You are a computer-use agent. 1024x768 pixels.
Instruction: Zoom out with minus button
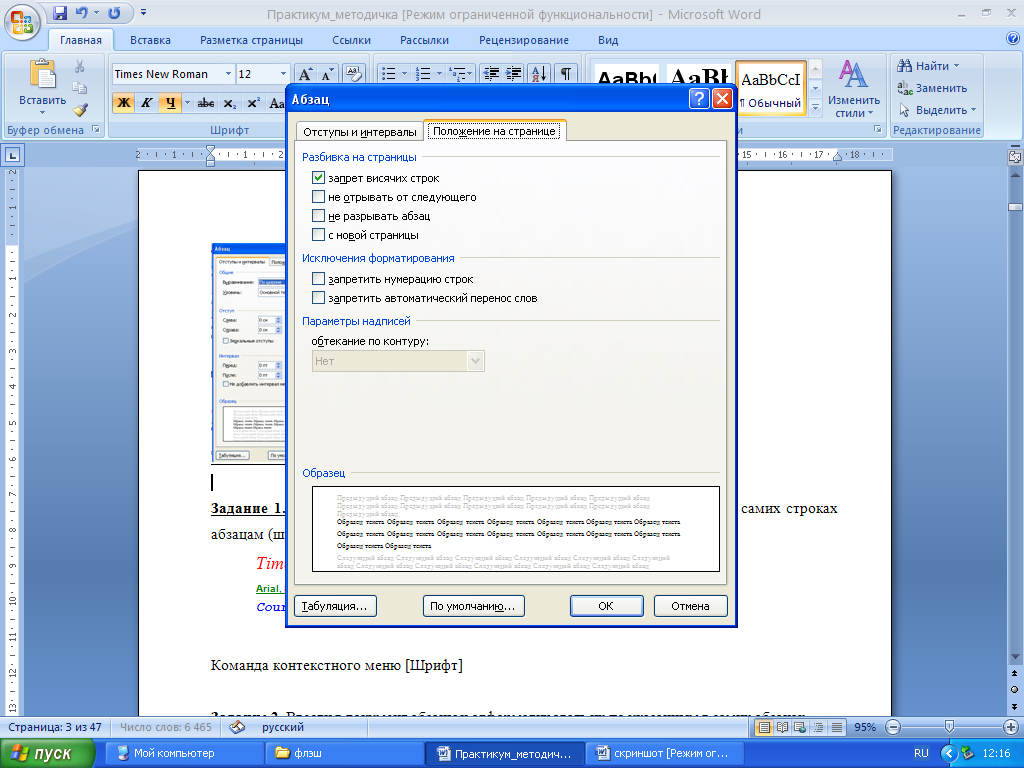click(893, 727)
